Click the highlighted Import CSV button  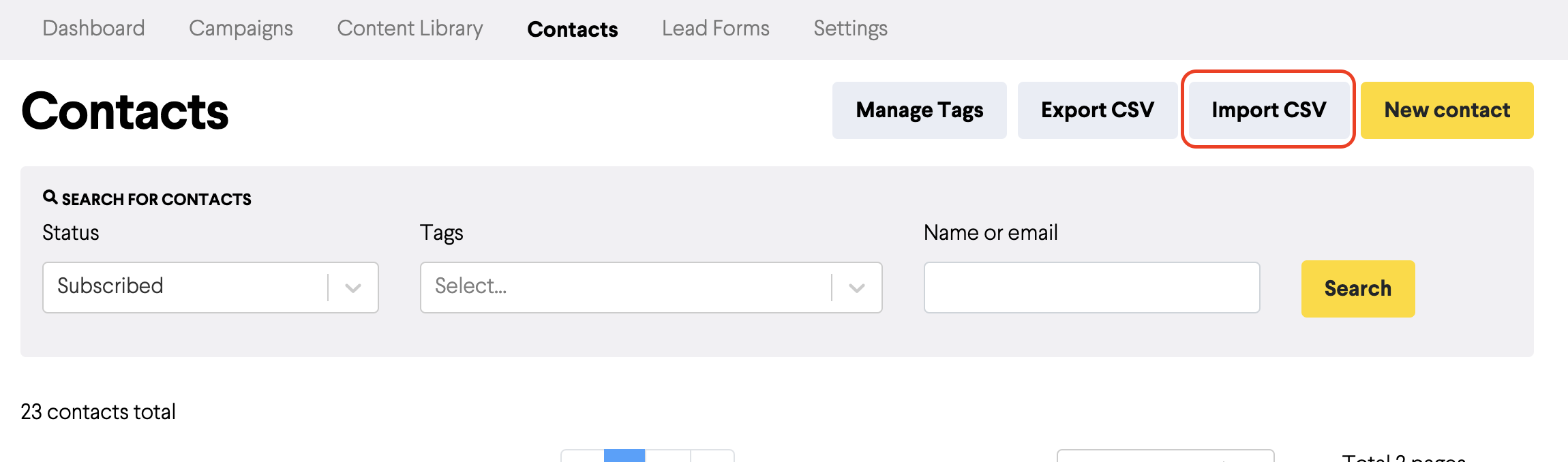tap(1268, 110)
